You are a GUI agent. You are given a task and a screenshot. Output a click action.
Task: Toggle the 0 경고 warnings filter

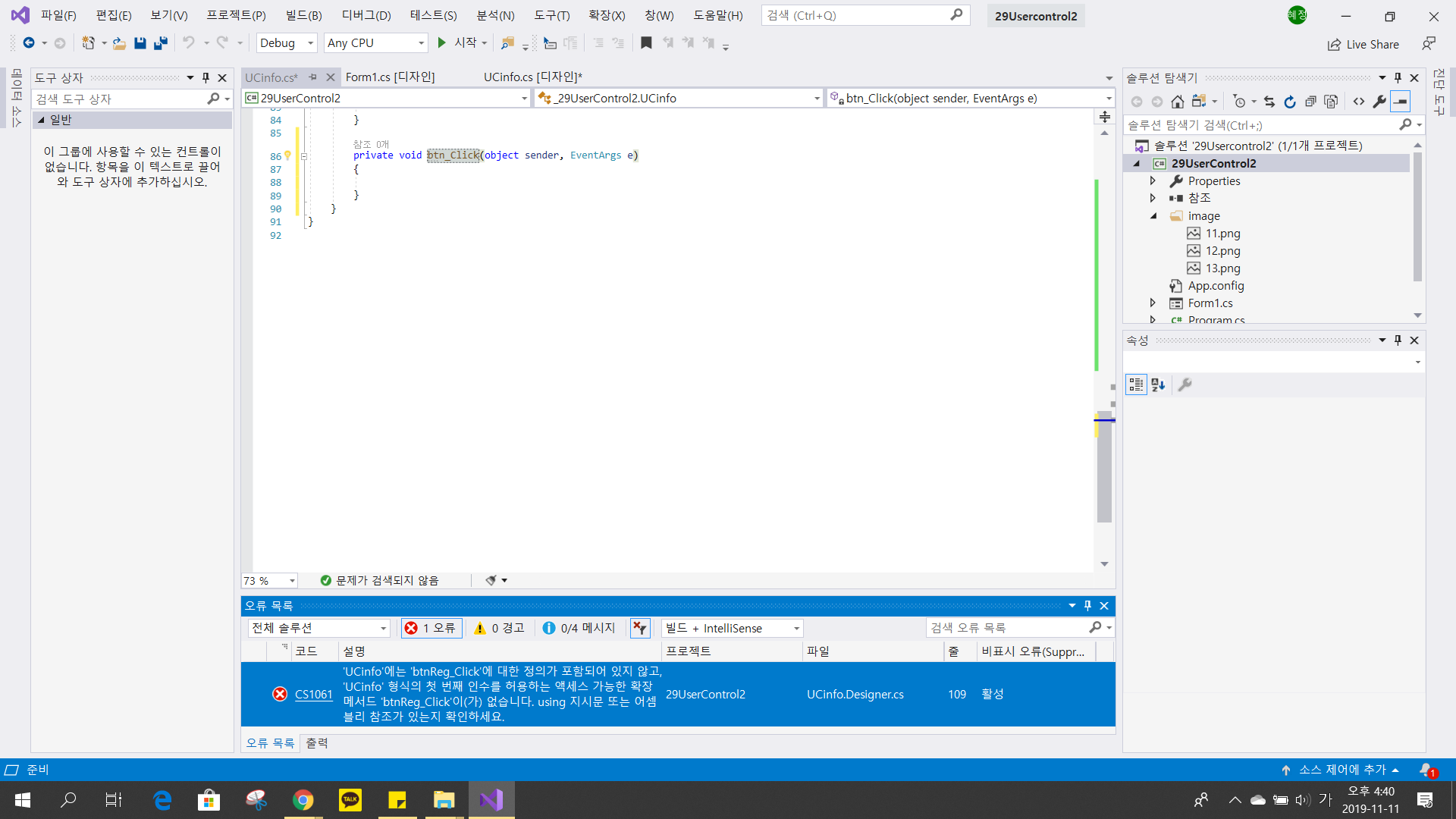pyautogui.click(x=500, y=628)
